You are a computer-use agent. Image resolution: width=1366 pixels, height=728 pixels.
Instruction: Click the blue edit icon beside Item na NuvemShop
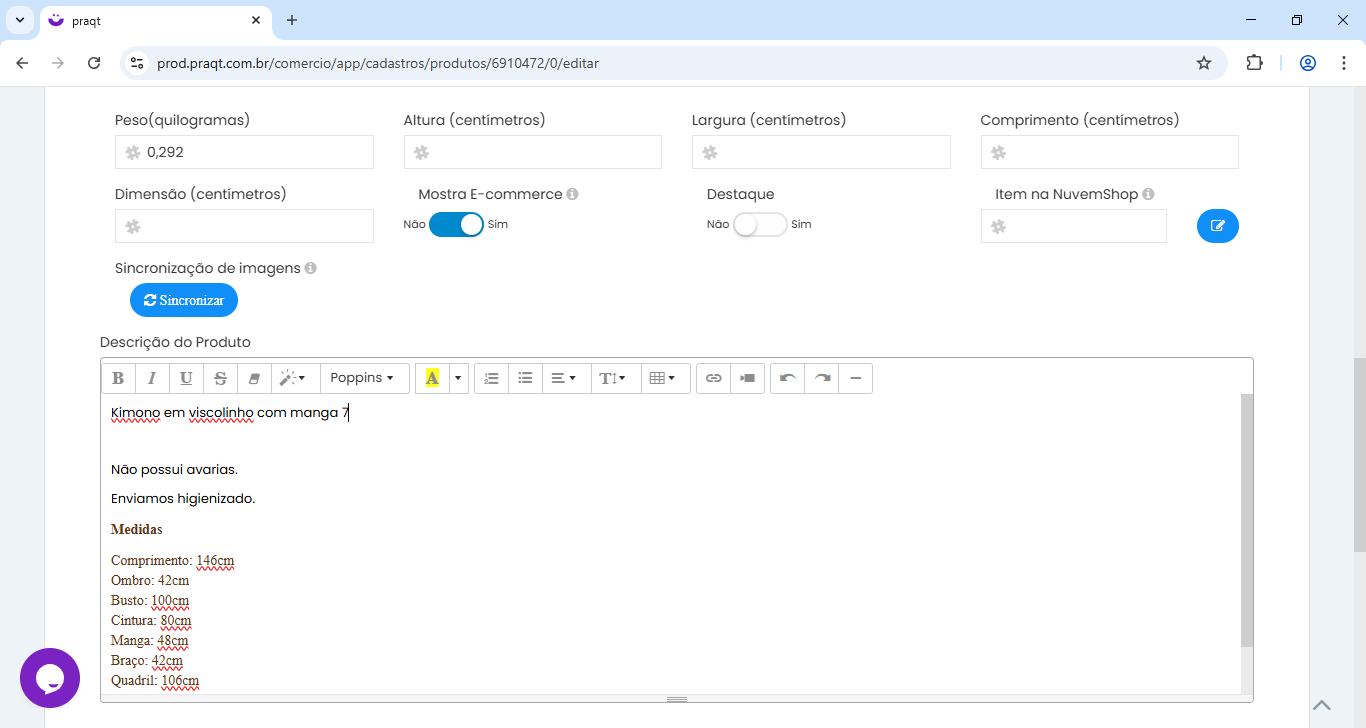point(1217,226)
